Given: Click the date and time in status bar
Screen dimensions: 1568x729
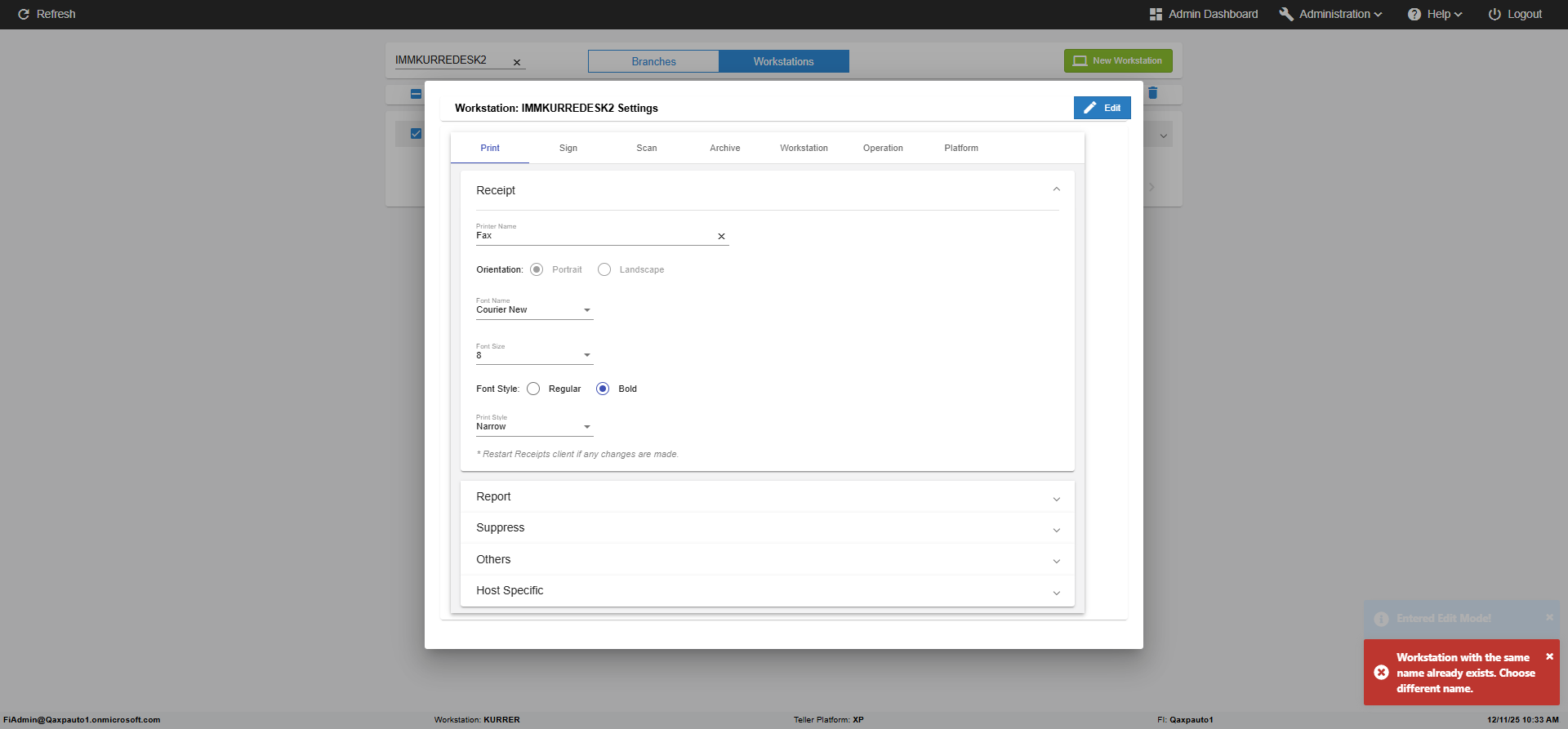Looking at the screenshot, I should point(1523,720).
